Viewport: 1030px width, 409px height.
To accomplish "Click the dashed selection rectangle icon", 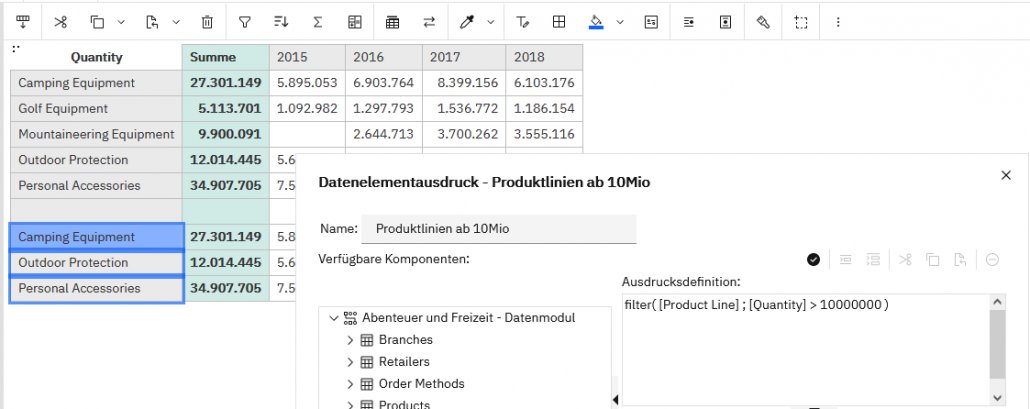I will click(801, 22).
